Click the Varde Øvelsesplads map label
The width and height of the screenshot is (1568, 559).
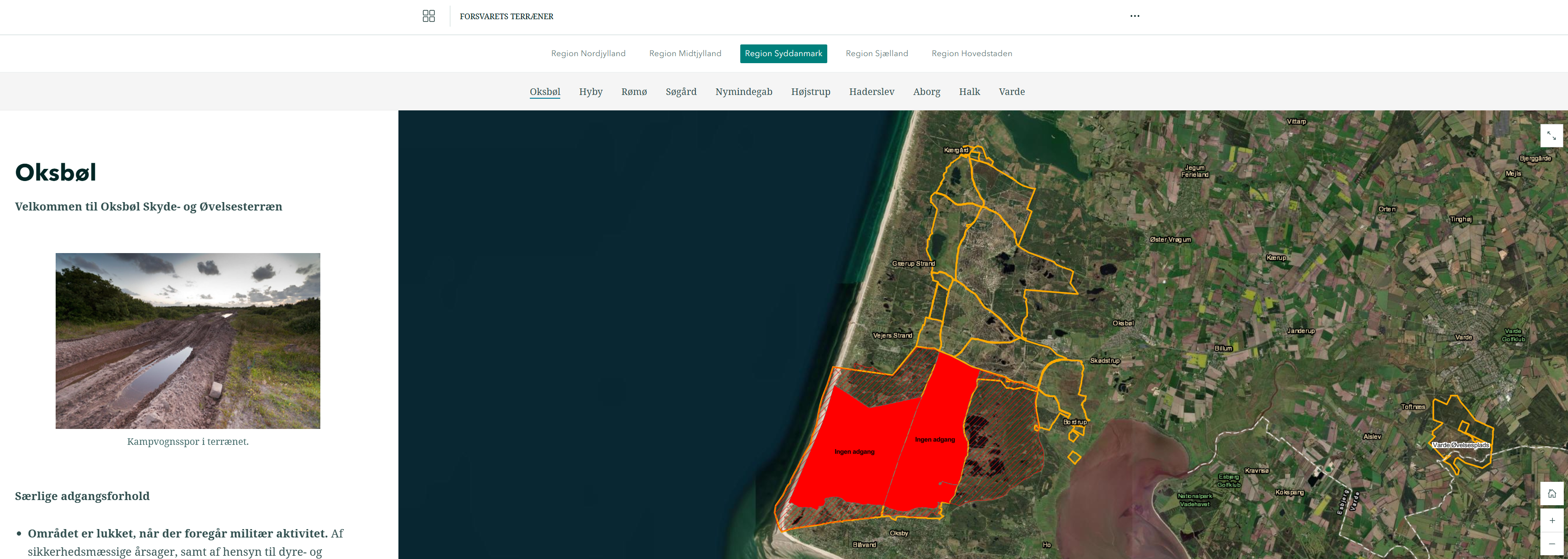[x=1460, y=445]
